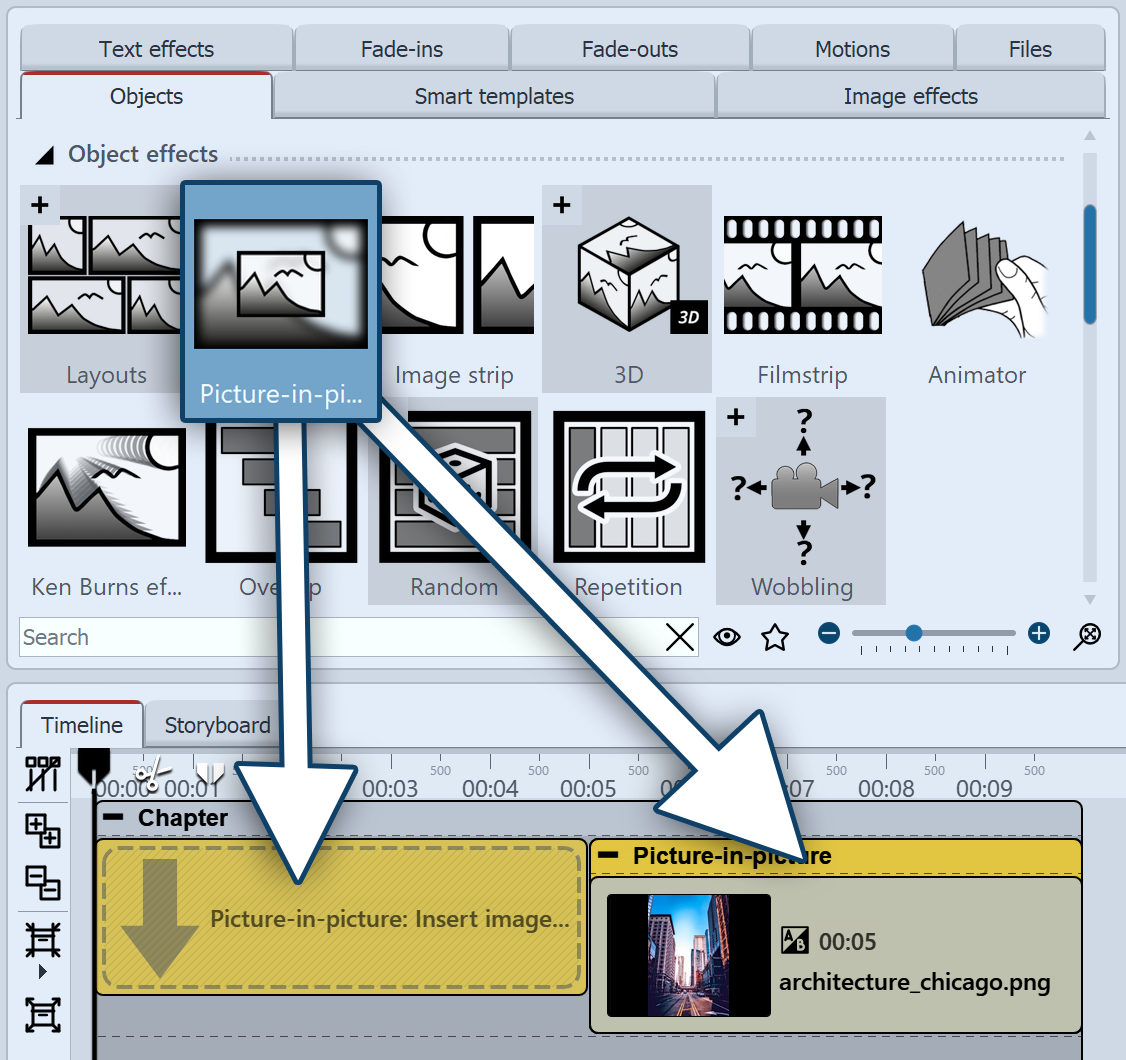Open the Storyboard tab
Screen dimensions: 1126x1060
(217, 725)
